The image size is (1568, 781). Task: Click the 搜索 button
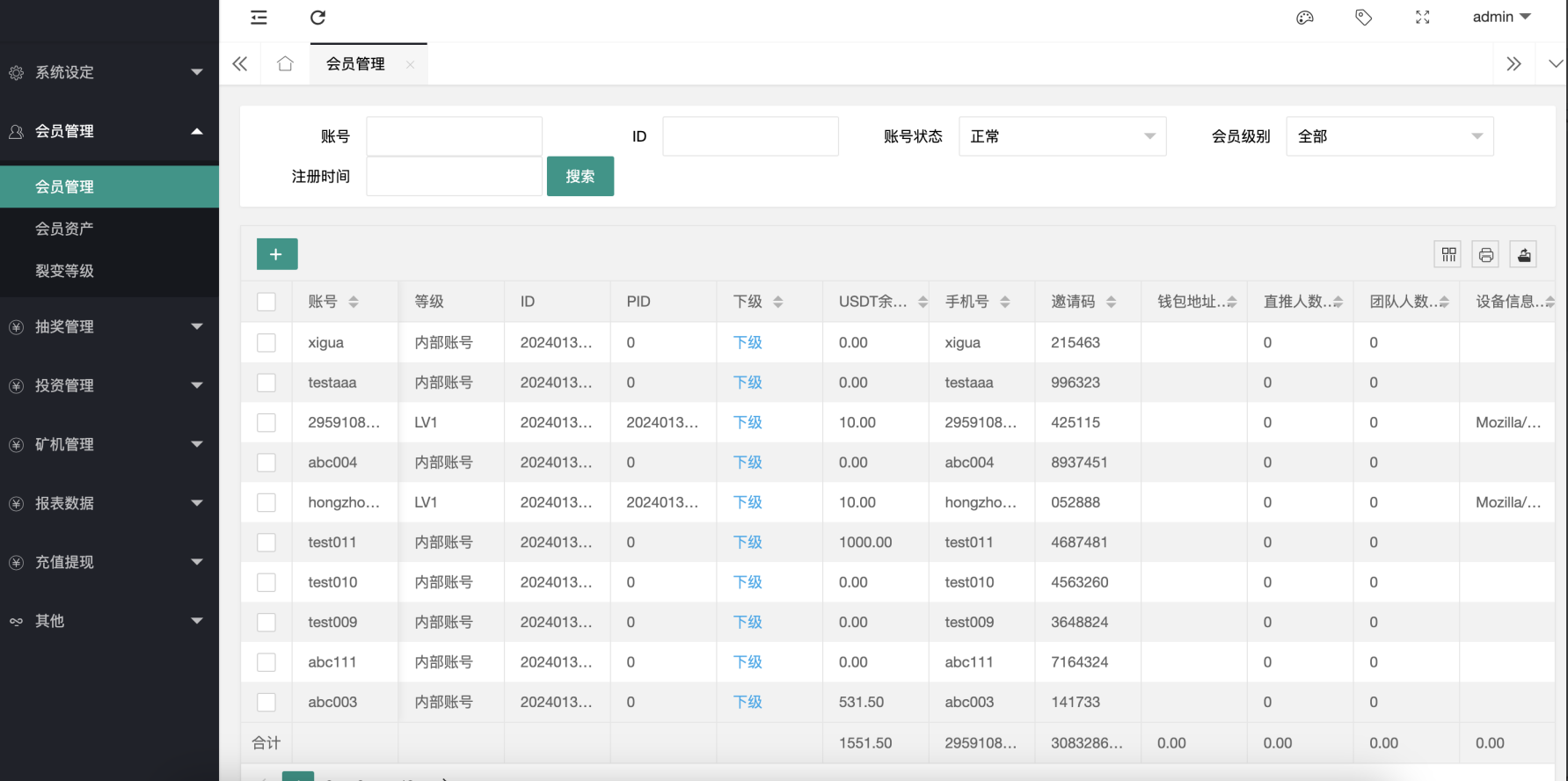point(580,176)
